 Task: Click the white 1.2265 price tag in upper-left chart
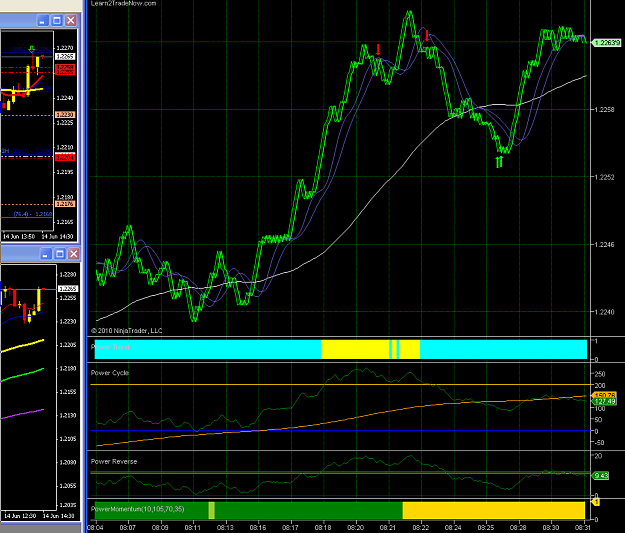coord(65,57)
